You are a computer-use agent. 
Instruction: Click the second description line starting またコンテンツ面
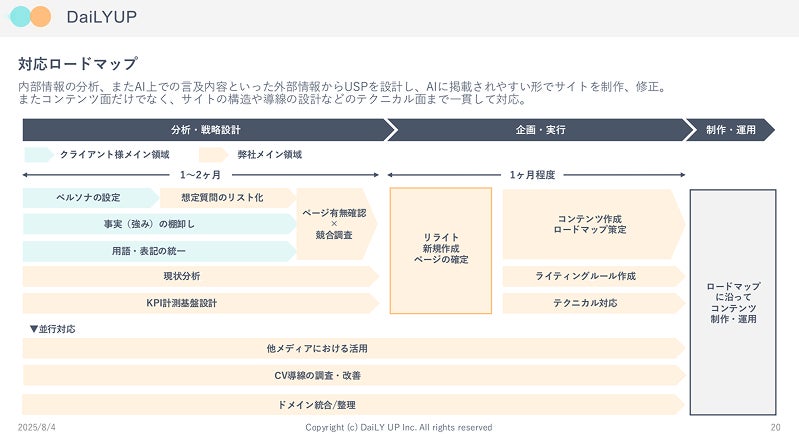[x=272, y=99]
